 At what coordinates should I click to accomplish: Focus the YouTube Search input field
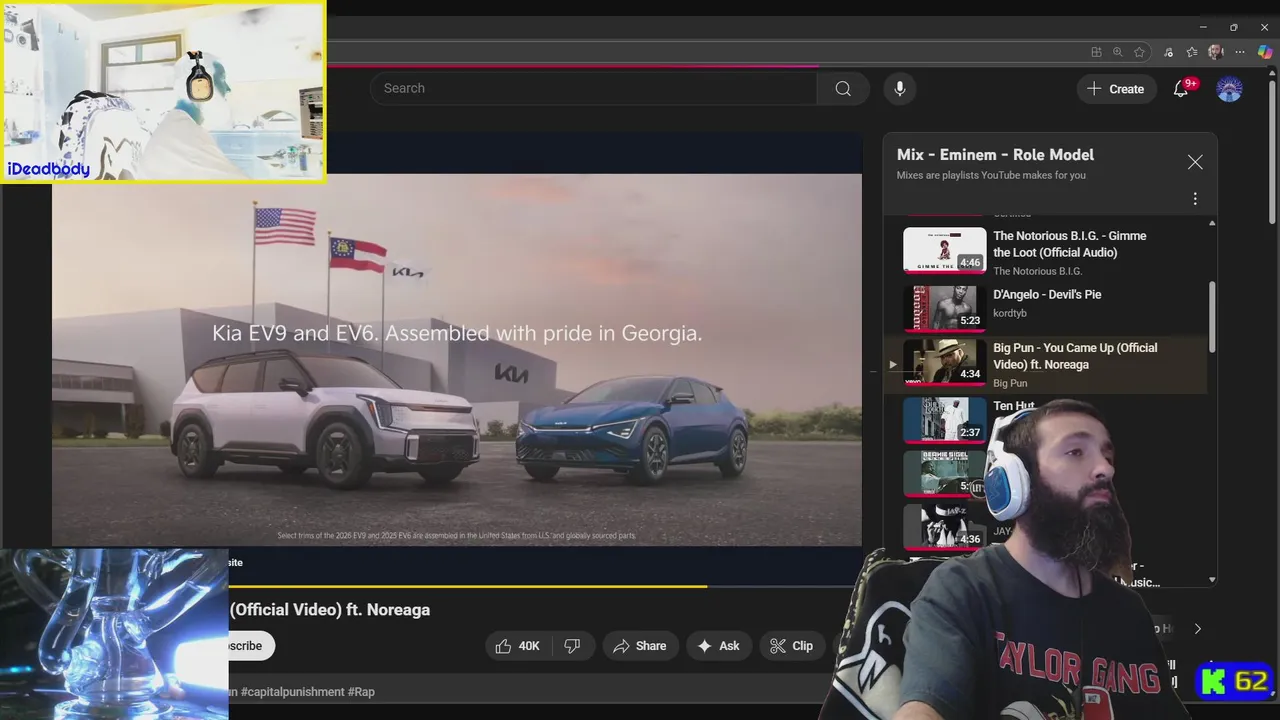pos(593,88)
